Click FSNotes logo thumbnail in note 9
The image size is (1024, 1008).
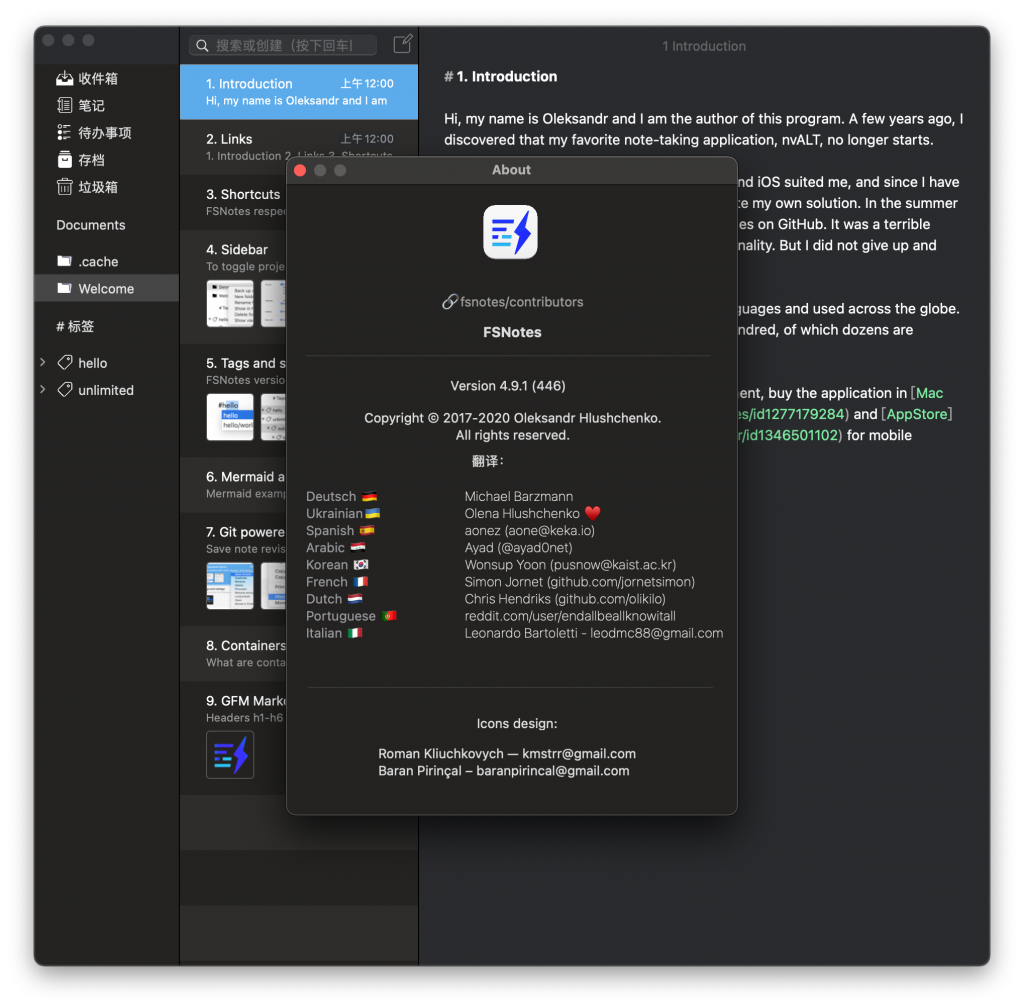tap(230, 755)
